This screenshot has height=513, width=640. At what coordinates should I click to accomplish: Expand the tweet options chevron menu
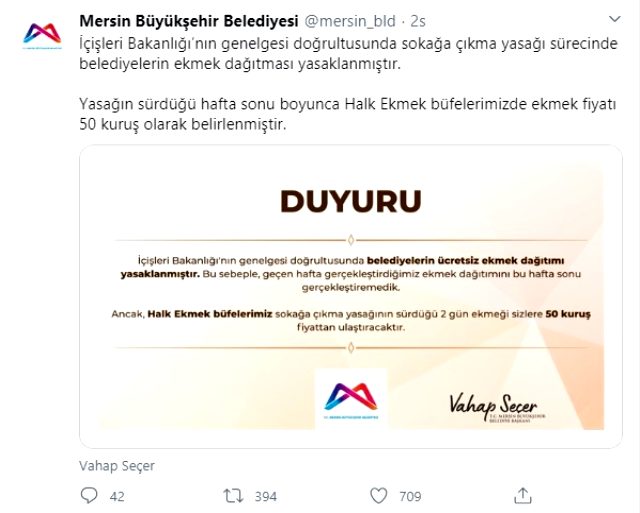[615, 19]
